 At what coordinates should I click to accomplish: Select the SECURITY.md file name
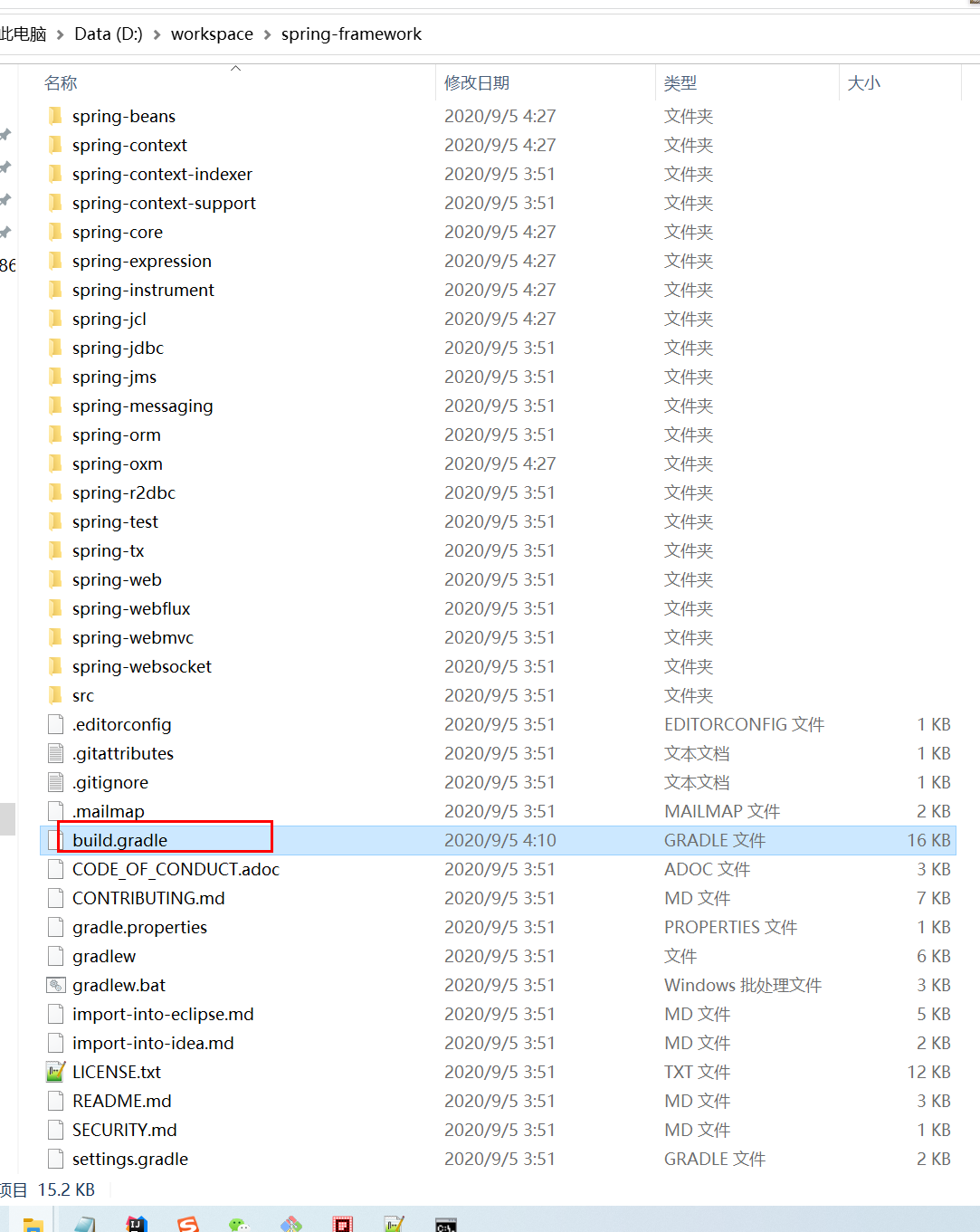coord(125,1130)
